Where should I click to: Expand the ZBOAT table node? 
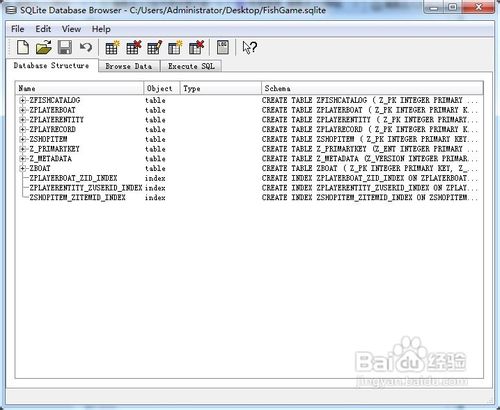coord(22,168)
